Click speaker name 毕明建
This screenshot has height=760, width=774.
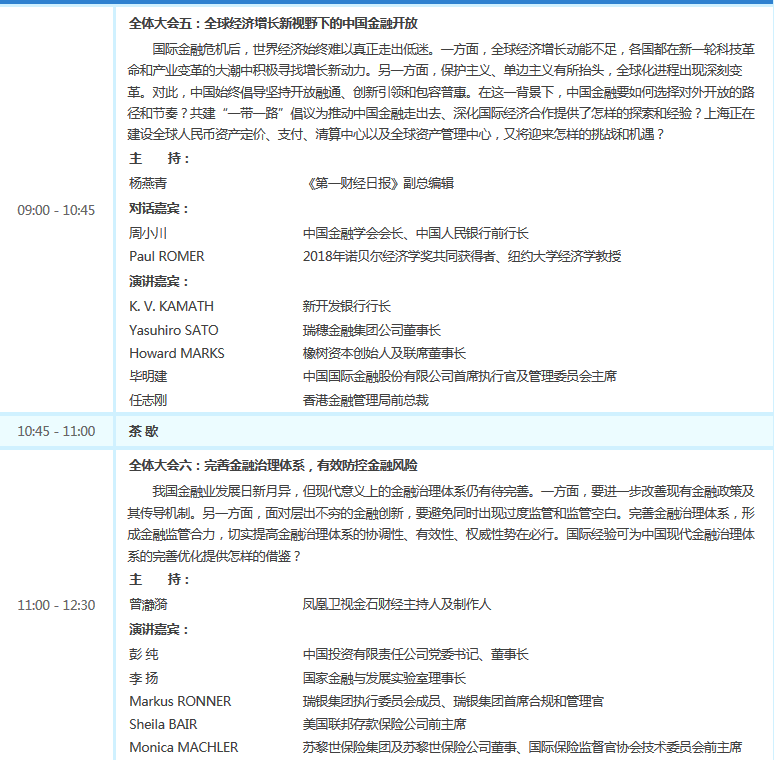coord(148,377)
